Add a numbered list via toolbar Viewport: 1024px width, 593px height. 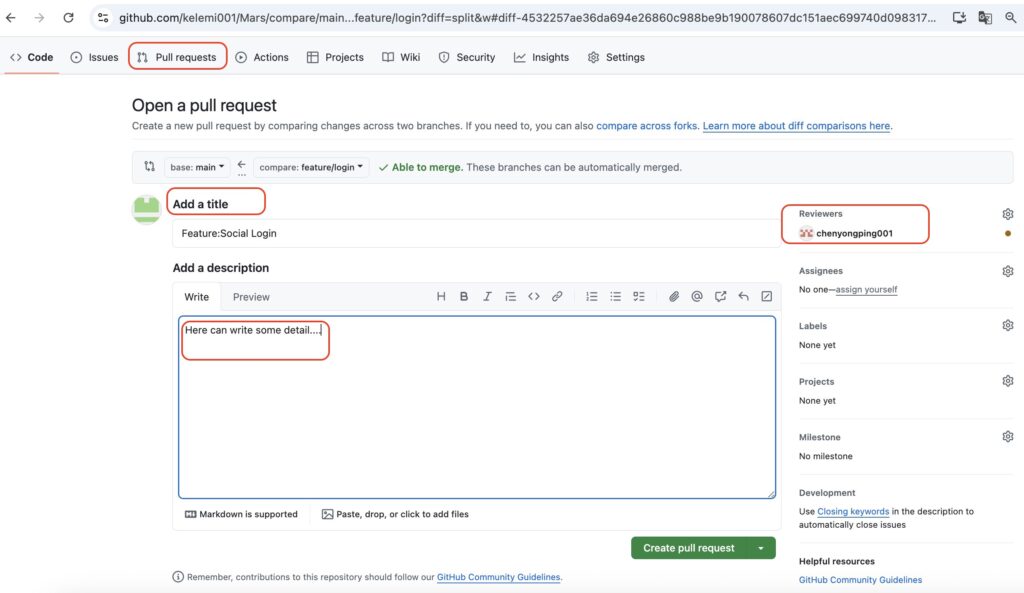click(x=592, y=297)
